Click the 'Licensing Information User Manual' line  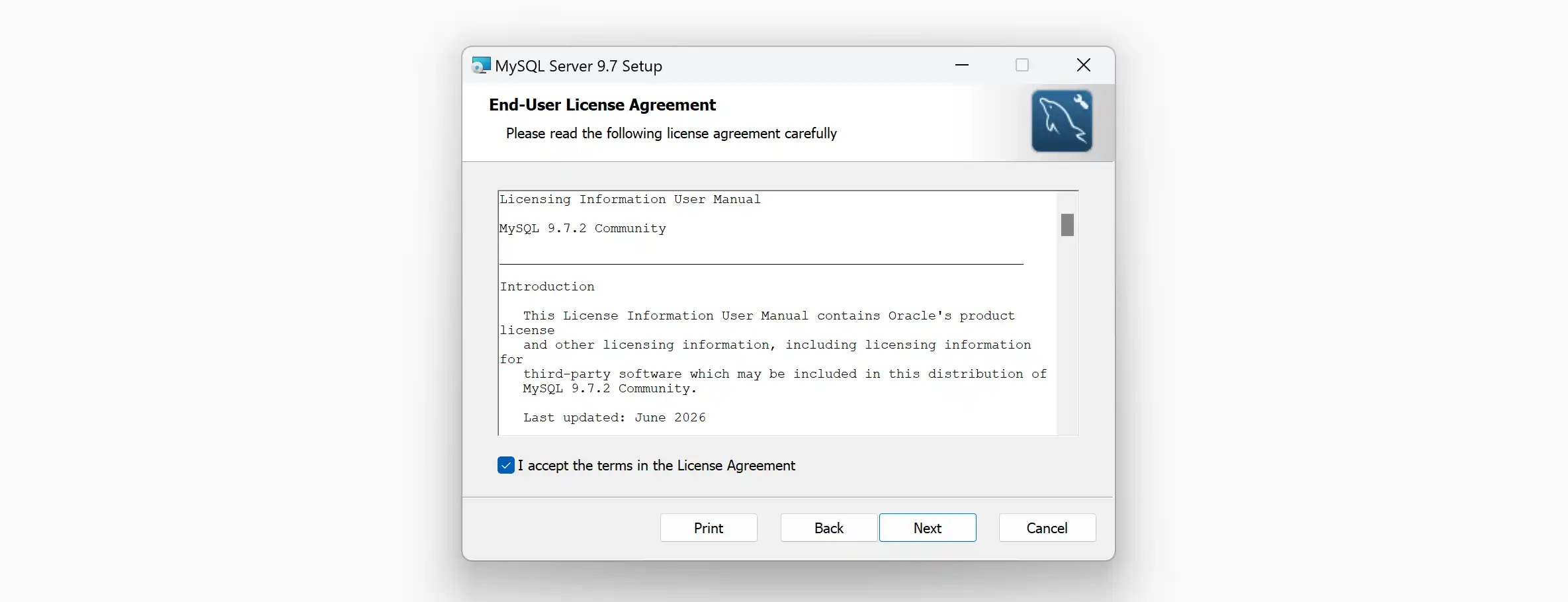coord(630,199)
